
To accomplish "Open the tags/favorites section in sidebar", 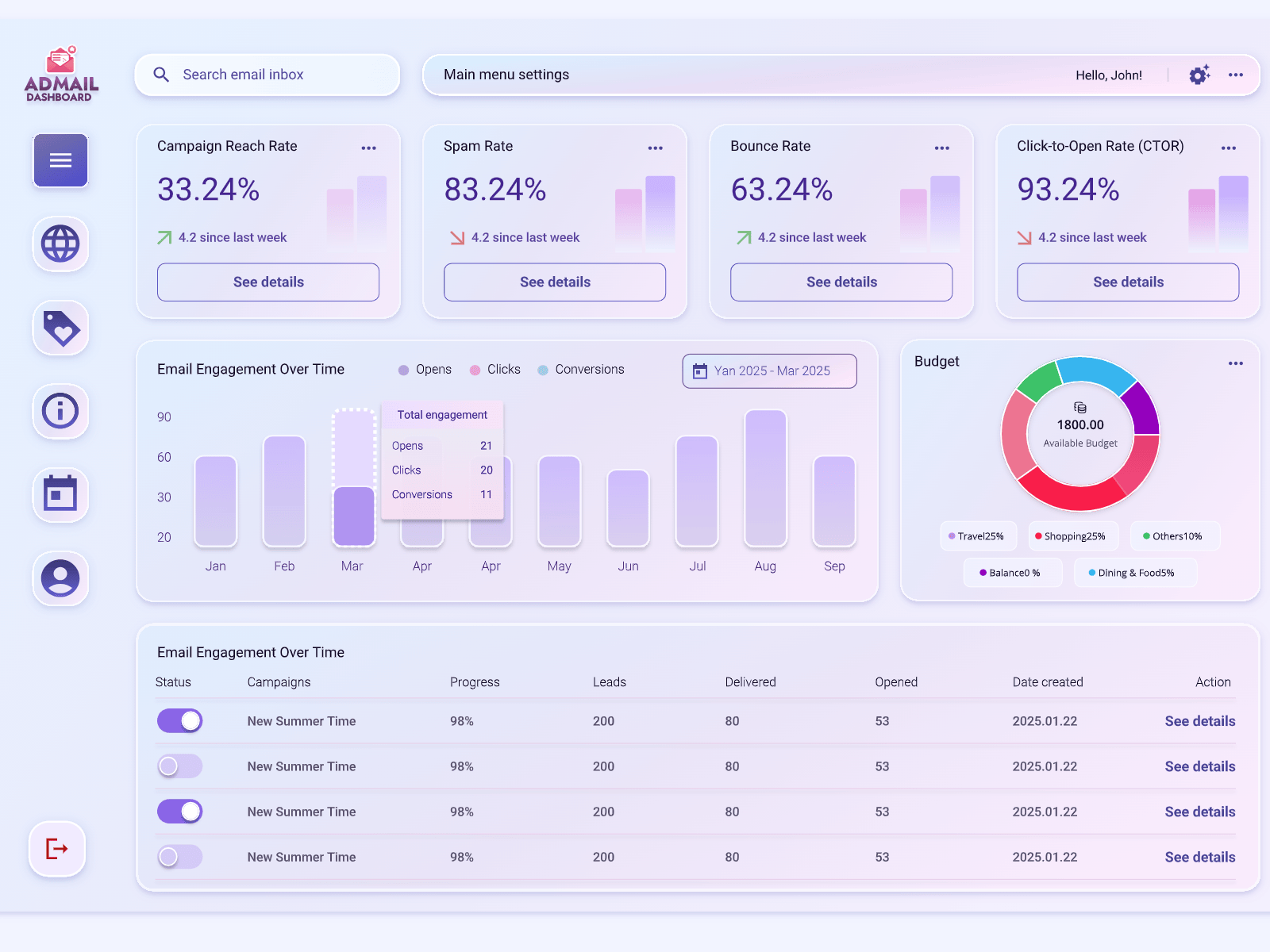I will [60, 328].
